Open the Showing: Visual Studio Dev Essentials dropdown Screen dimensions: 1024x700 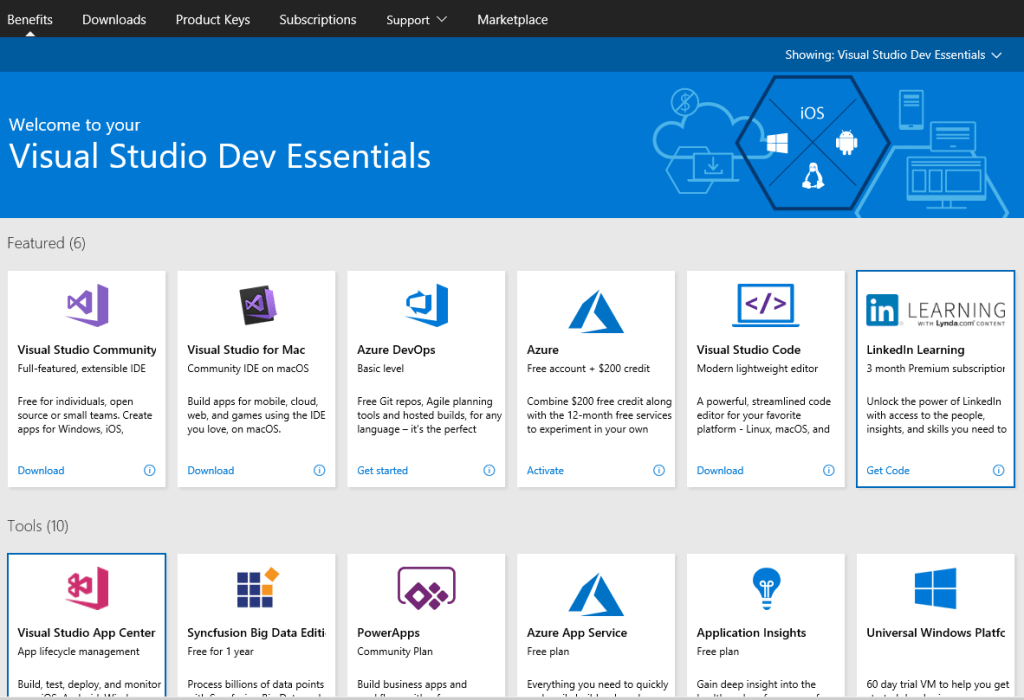[893, 55]
